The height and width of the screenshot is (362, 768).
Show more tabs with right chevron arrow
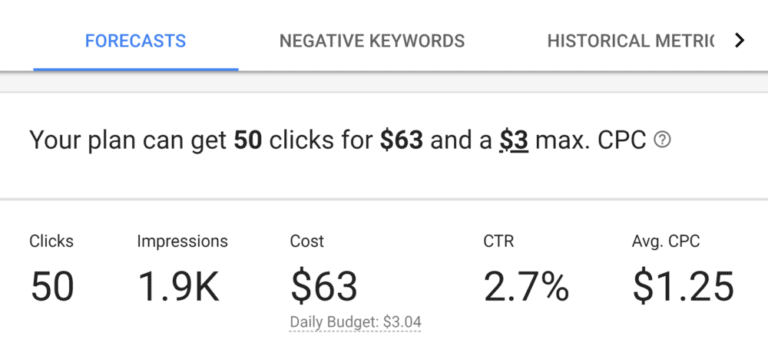[x=739, y=41]
